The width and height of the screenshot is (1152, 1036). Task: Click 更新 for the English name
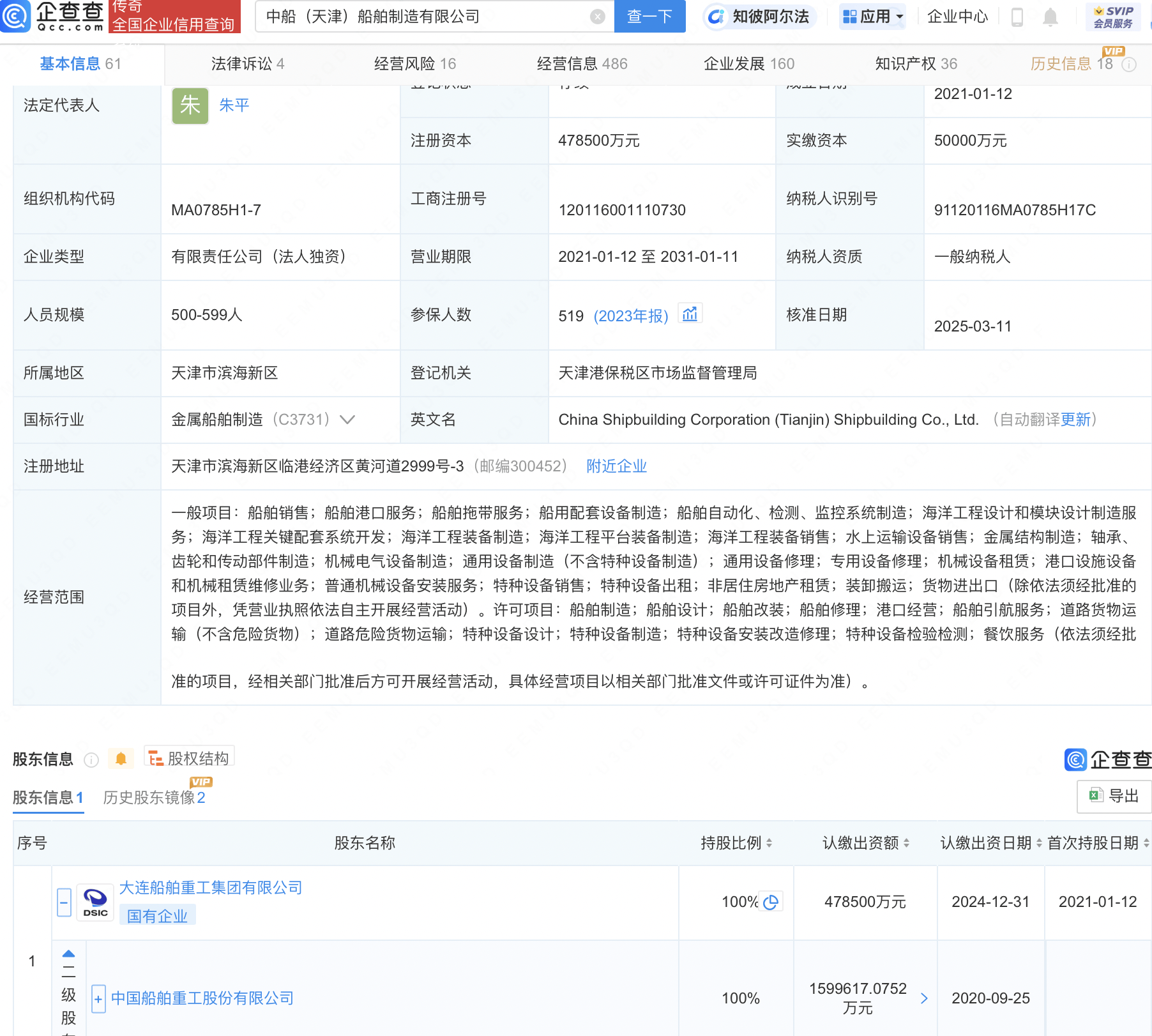[1075, 420]
